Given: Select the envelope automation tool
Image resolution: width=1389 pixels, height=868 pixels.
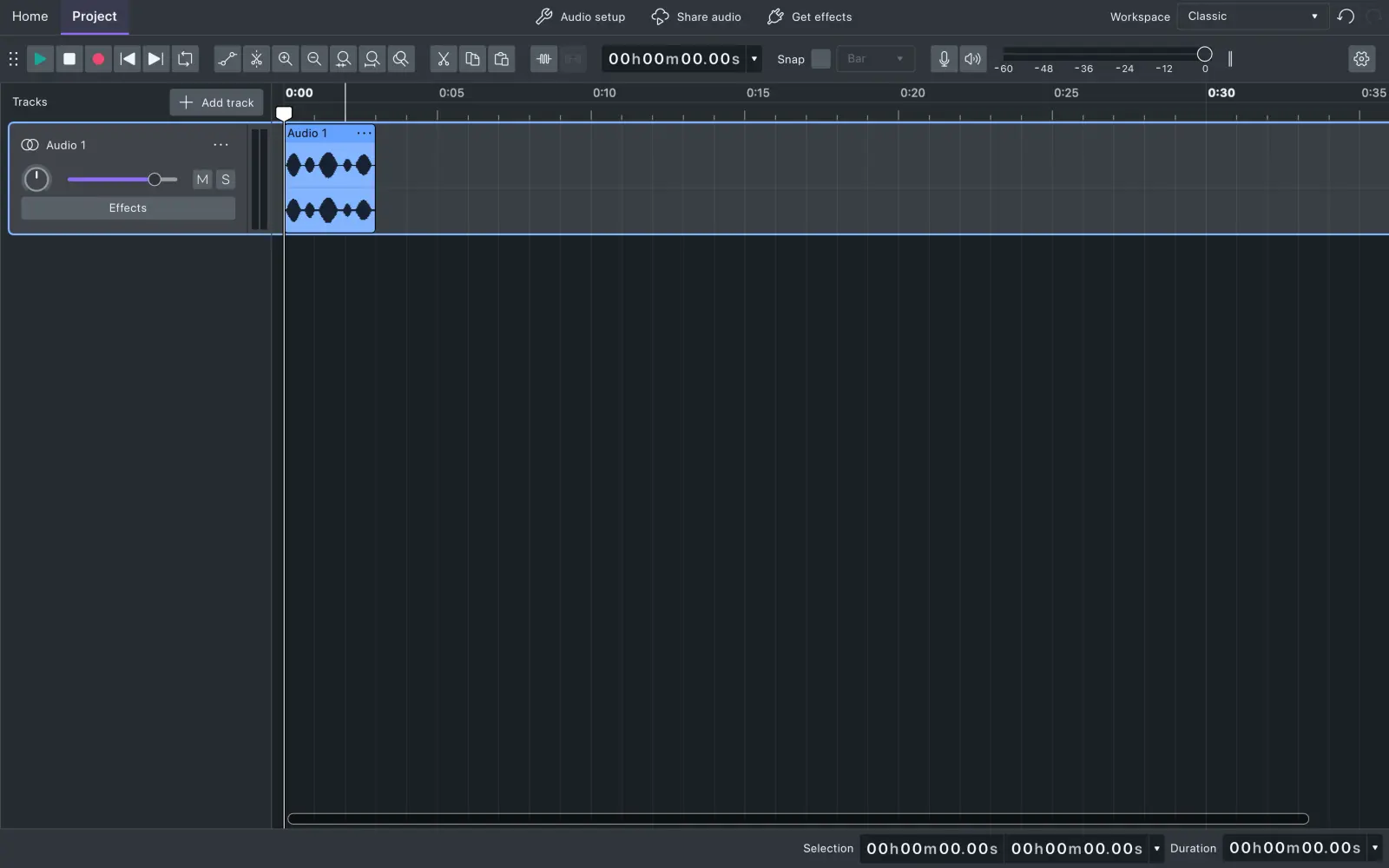Looking at the screenshot, I should [227, 59].
